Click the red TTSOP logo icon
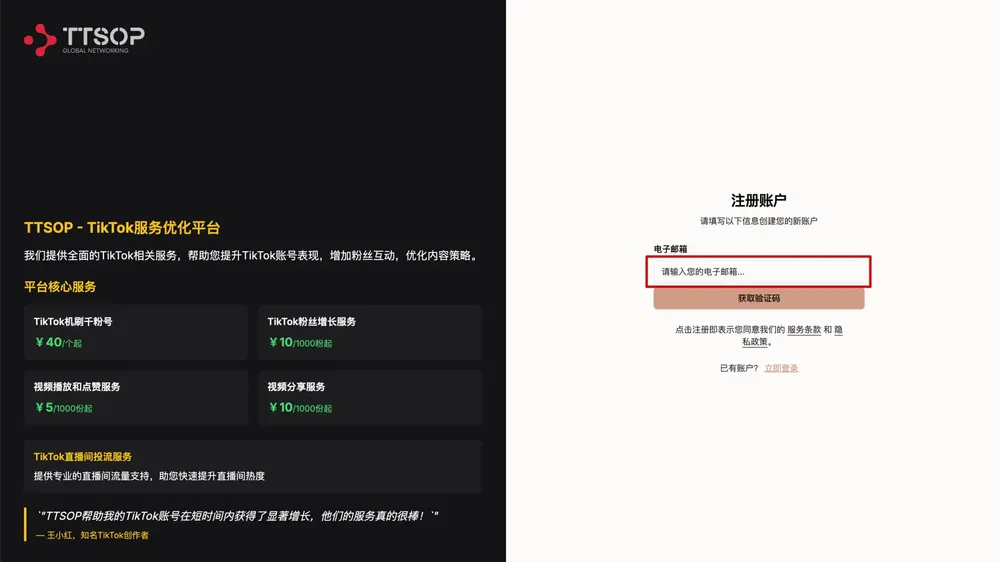1000x562 pixels. click(40, 39)
